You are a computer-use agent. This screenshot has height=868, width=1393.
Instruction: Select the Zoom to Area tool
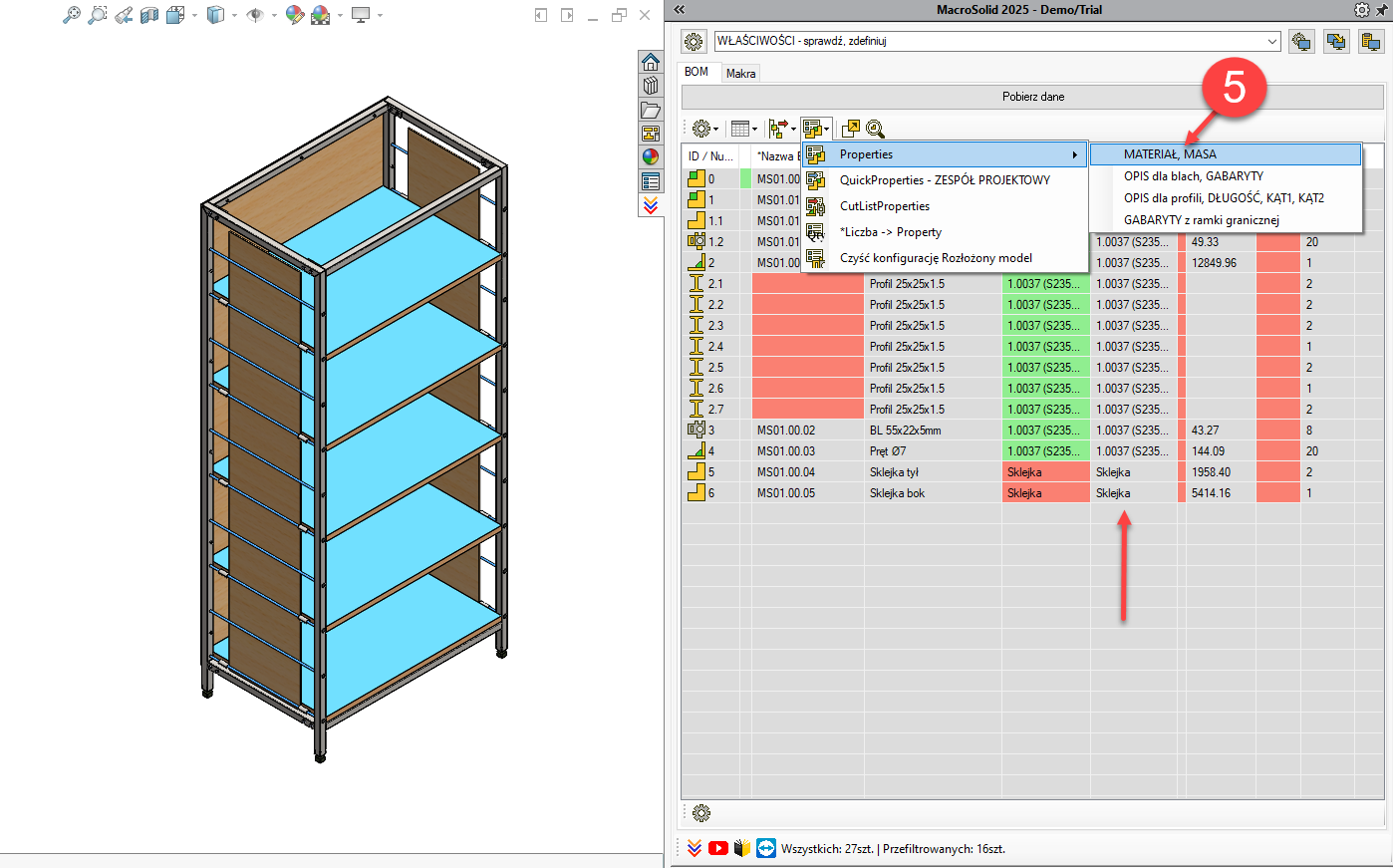coord(97,15)
